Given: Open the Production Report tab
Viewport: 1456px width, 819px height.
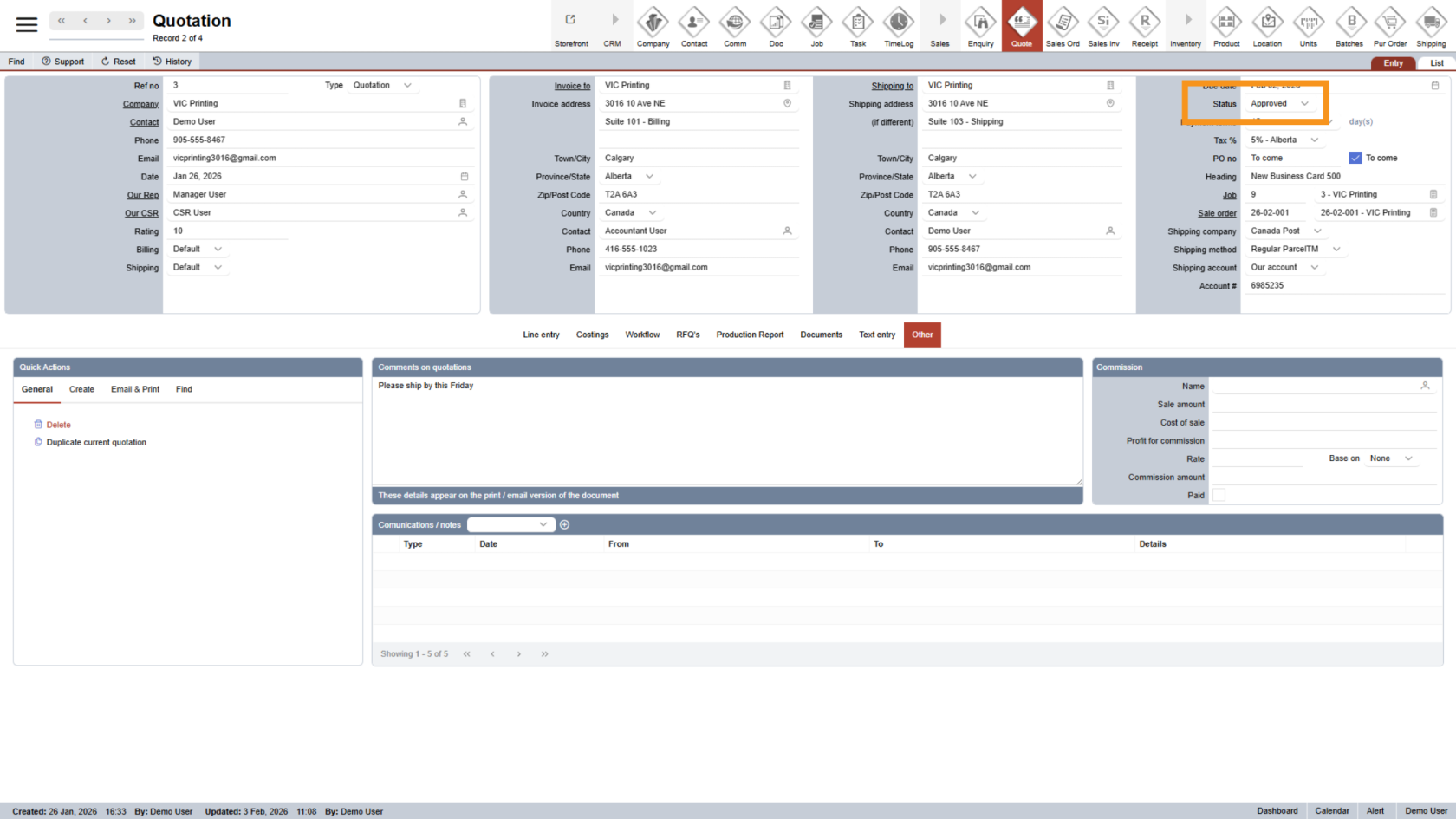Looking at the screenshot, I should (750, 335).
